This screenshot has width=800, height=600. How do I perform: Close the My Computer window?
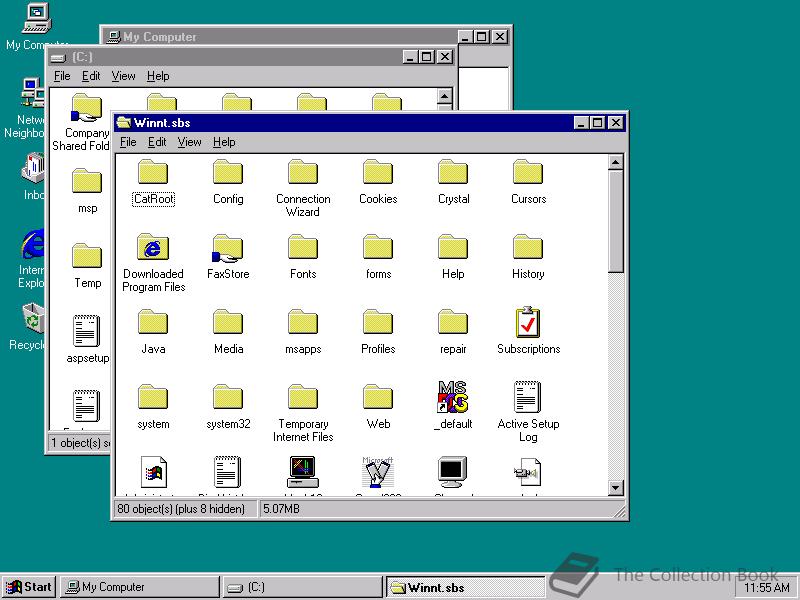(x=500, y=37)
